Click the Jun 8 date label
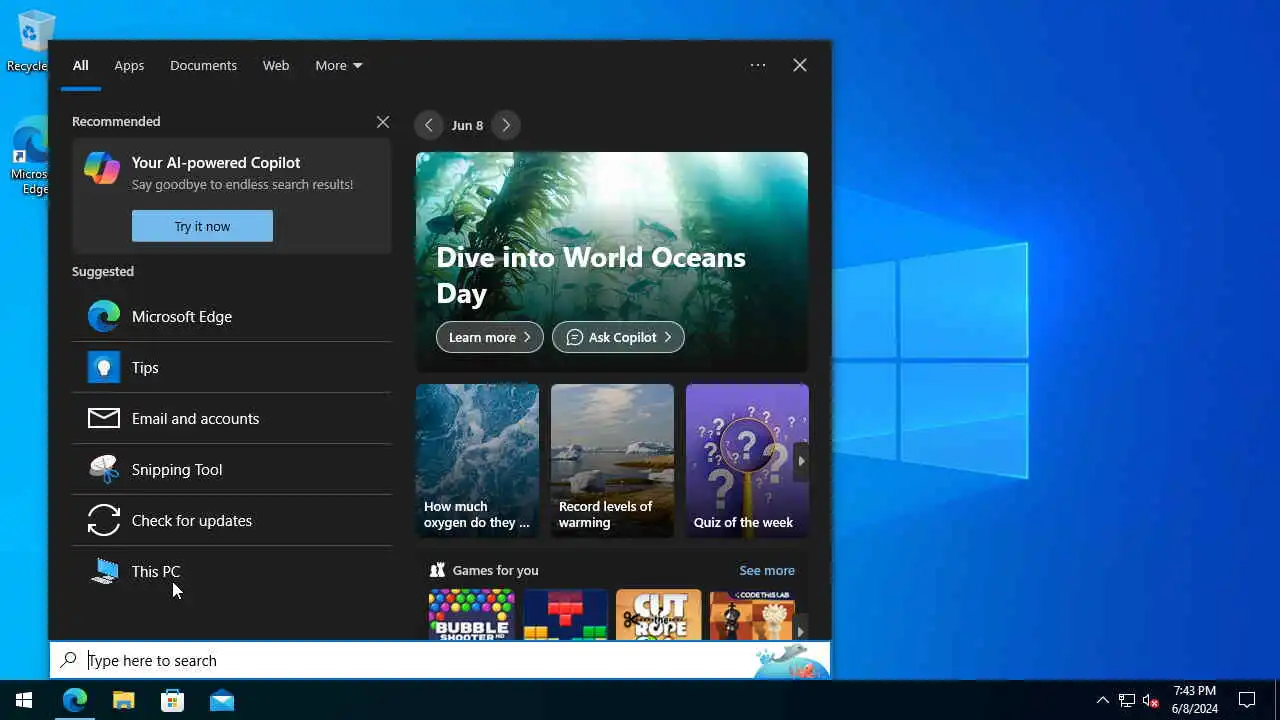This screenshot has height=720, width=1280. point(467,125)
